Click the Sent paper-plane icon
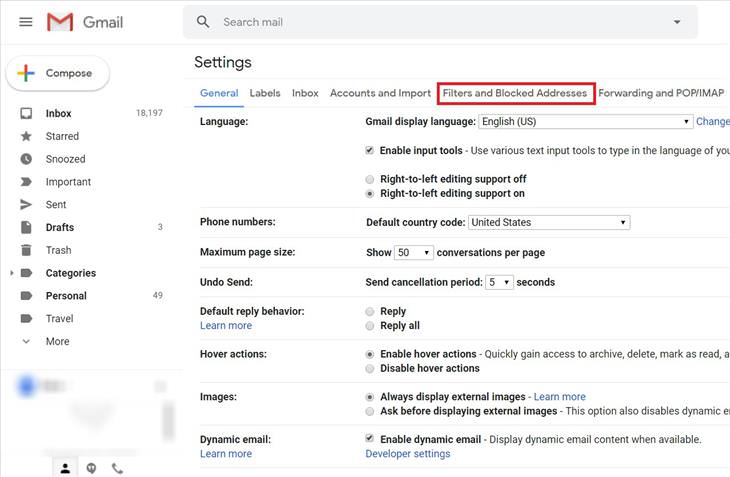Screen dimensions: 730x477 pos(26,204)
